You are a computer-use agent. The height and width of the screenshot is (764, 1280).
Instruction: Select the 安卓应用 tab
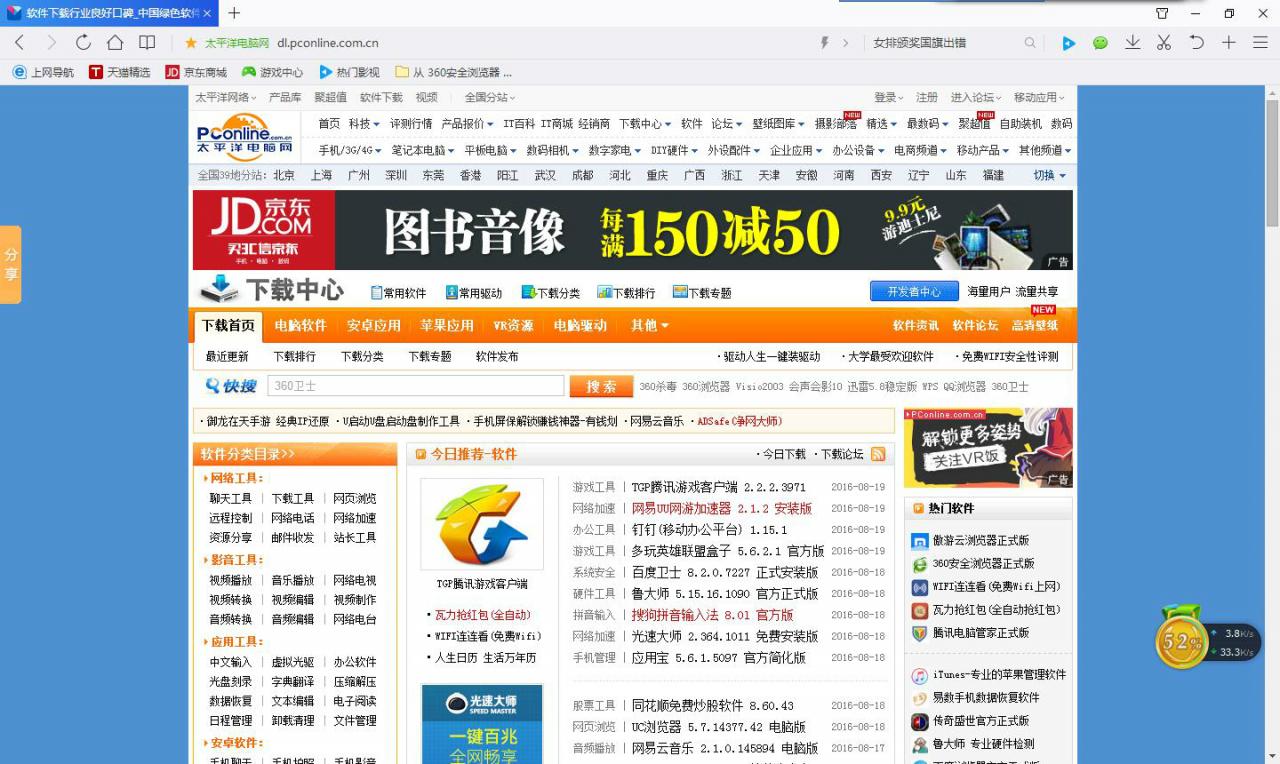point(373,326)
